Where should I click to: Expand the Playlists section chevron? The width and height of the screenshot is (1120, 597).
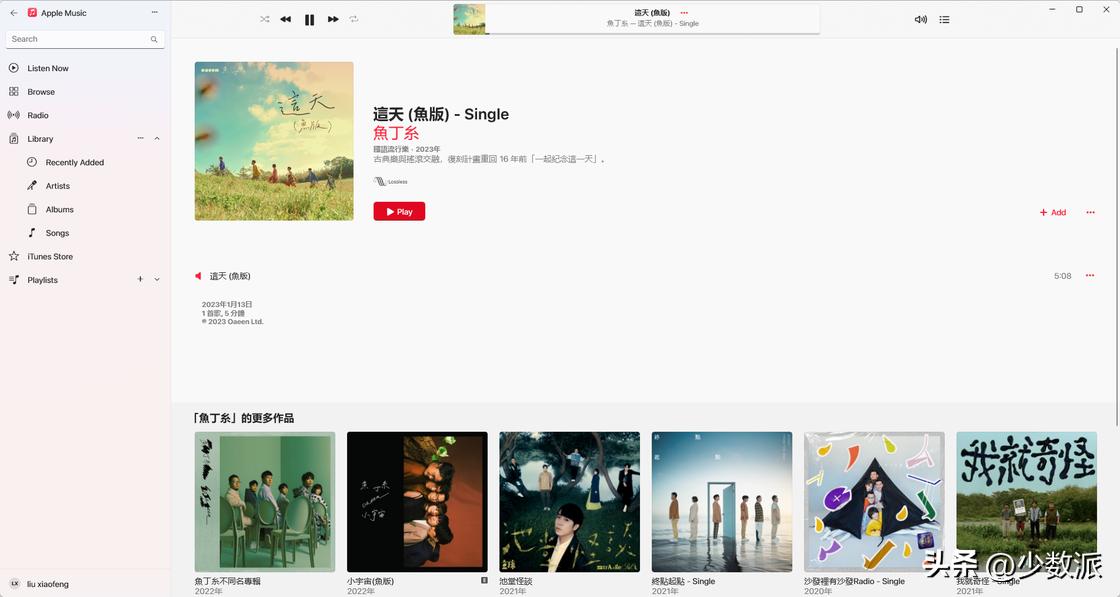pyautogui.click(x=157, y=280)
